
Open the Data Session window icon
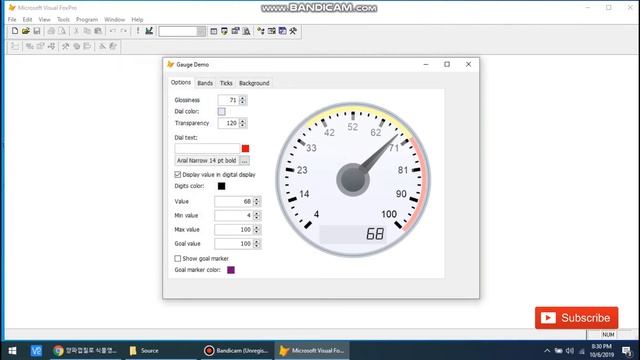[x=224, y=31]
